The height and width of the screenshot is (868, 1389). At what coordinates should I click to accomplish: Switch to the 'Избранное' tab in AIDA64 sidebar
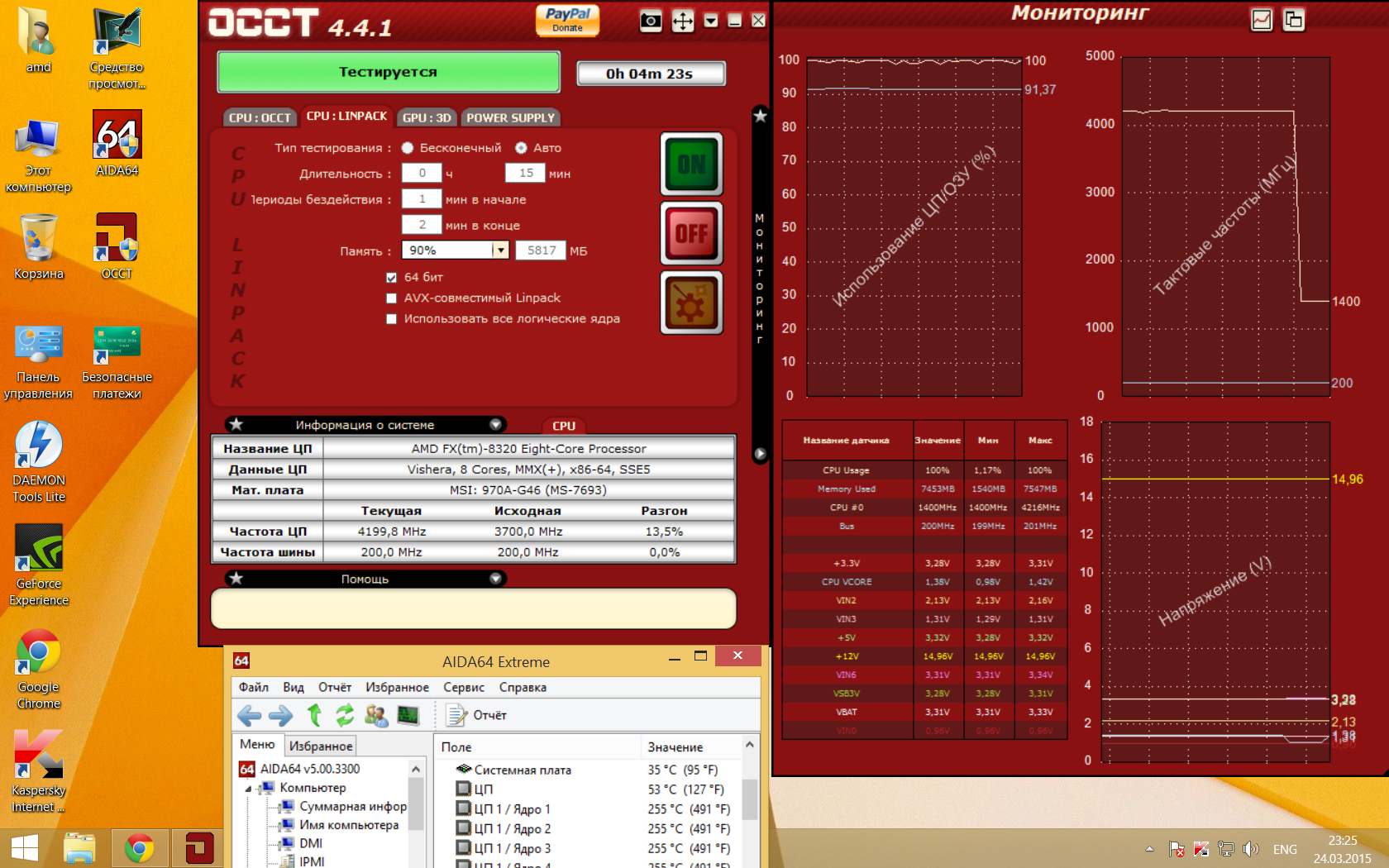(321, 746)
